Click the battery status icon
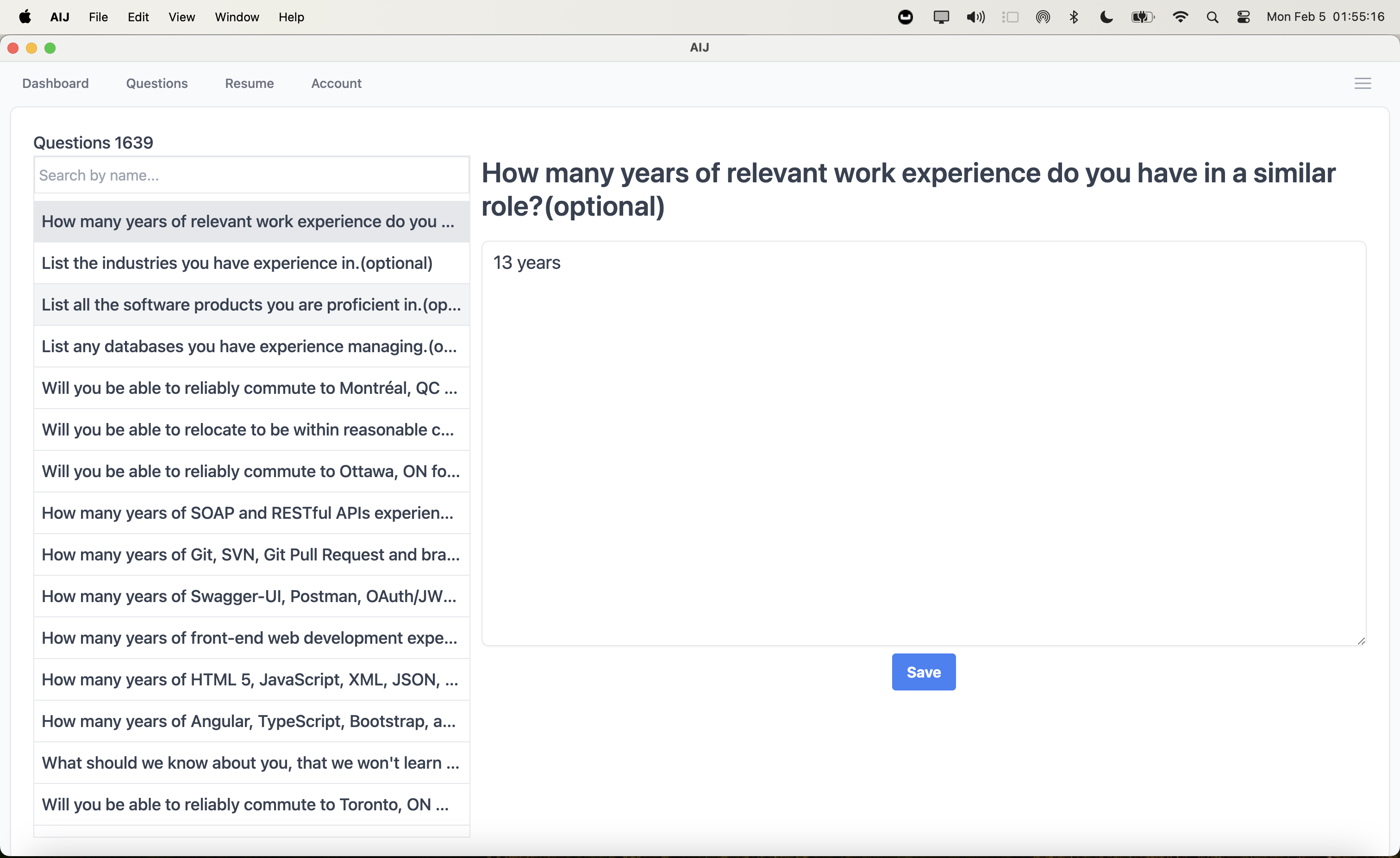Image resolution: width=1400 pixels, height=858 pixels. pyautogui.click(x=1142, y=17)
